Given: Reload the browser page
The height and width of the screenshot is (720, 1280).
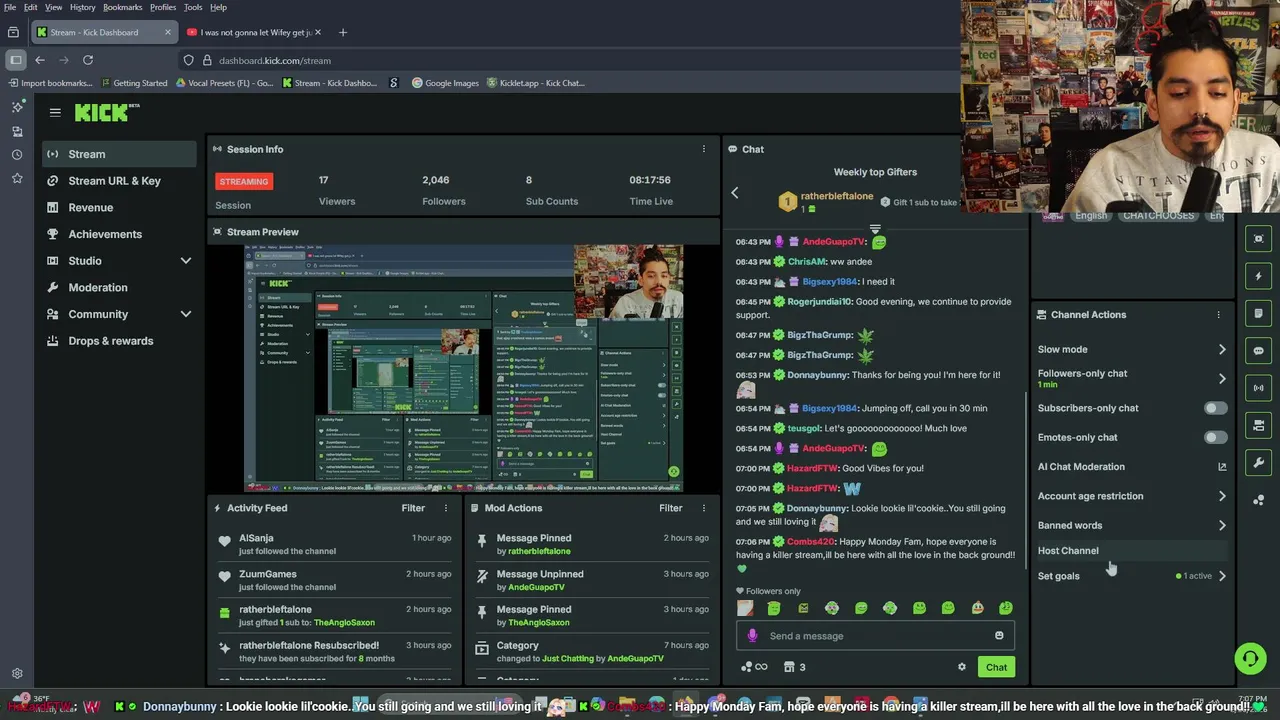Looking at the screenshot, I should [x=88, y=60].
